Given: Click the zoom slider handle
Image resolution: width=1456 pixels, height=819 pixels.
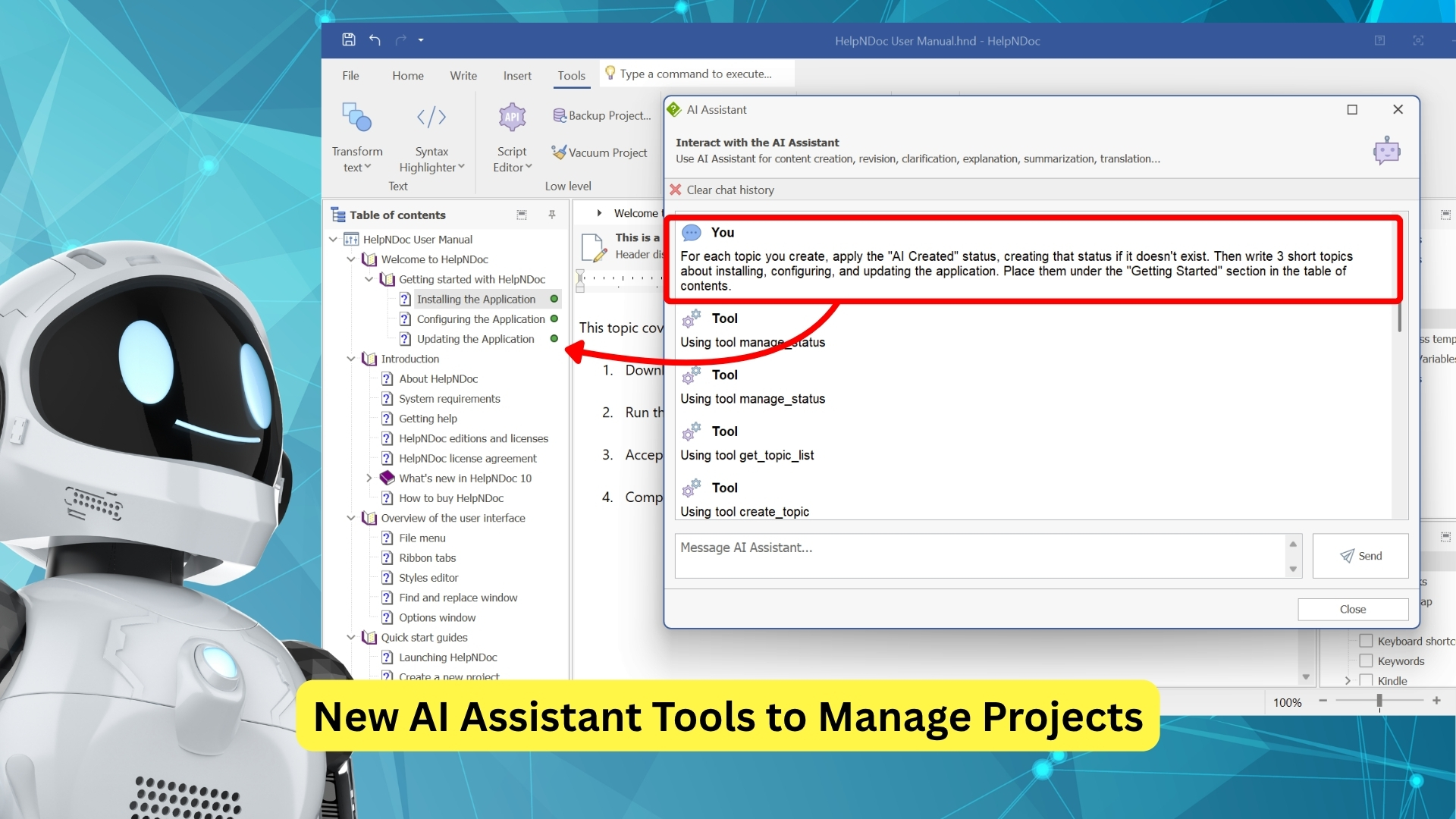Looking at the screenshot, I should (1379, 701).
